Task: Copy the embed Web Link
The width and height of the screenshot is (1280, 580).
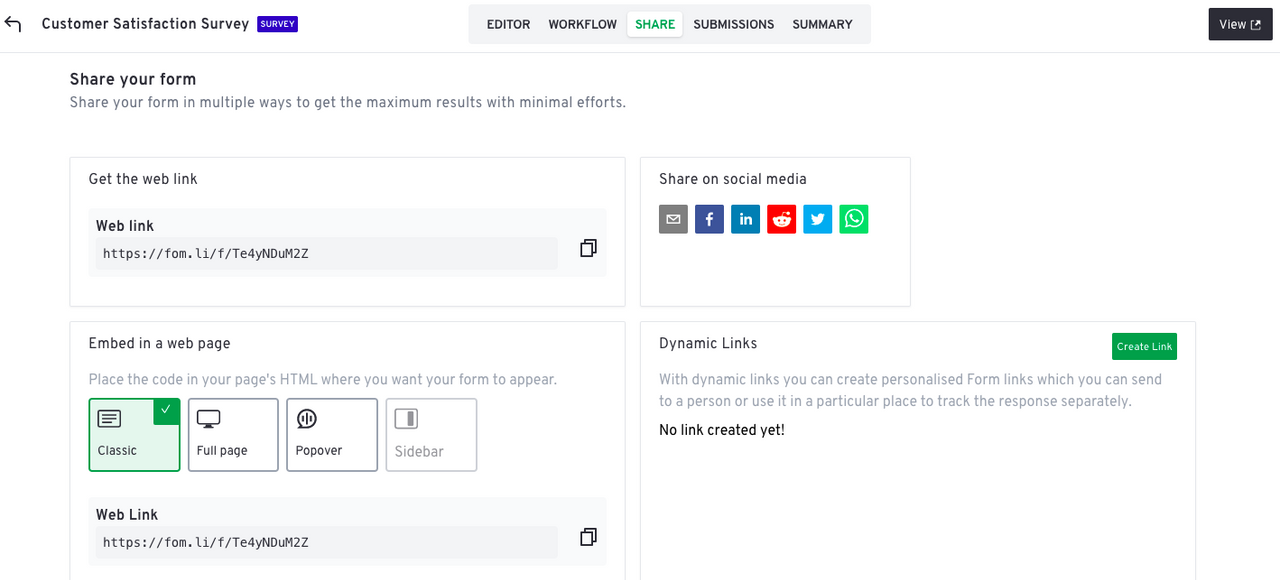Action: pyautogui.click(x=588, y=537)
